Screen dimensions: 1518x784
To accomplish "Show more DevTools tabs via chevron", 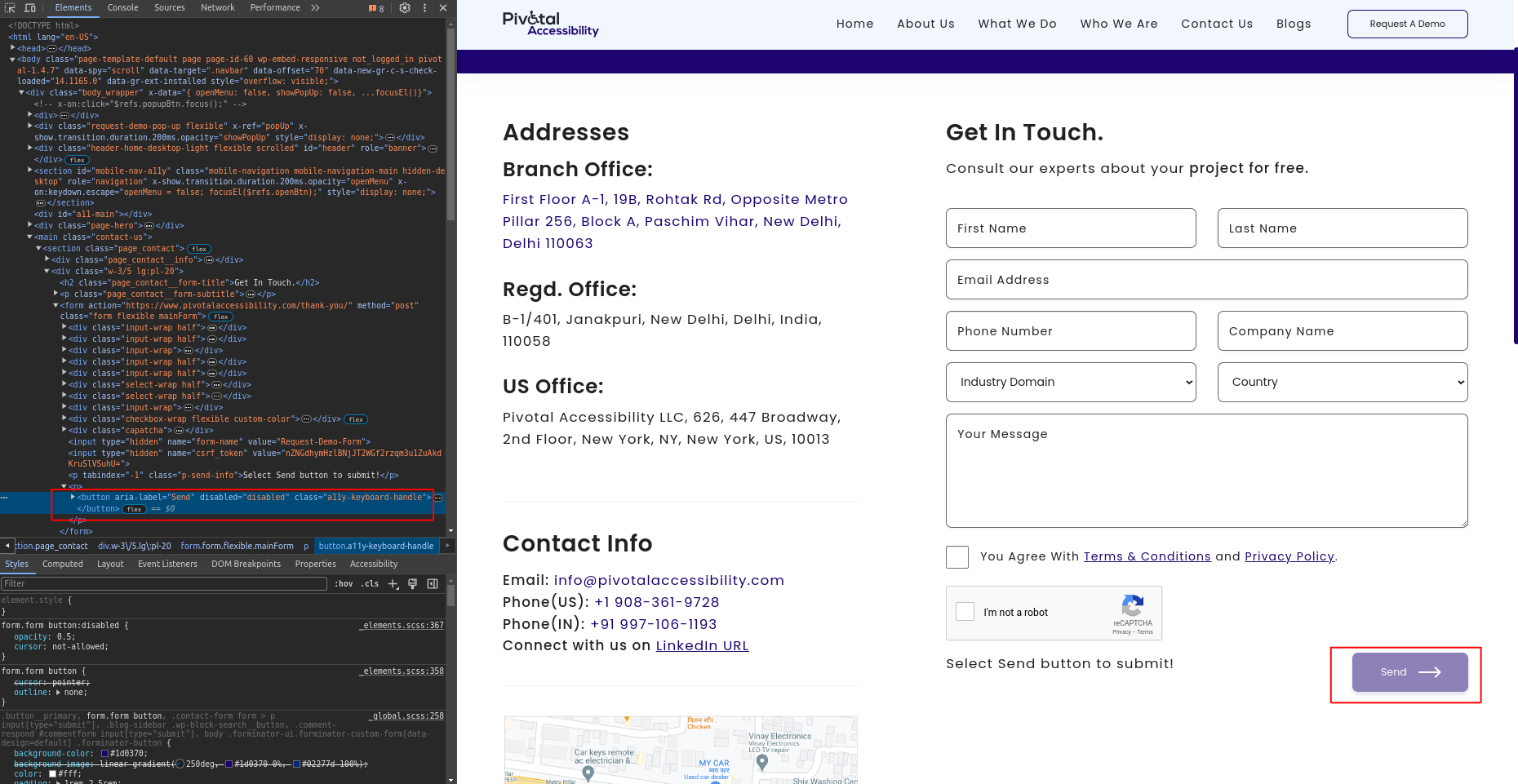I will [x=316, y=8].
